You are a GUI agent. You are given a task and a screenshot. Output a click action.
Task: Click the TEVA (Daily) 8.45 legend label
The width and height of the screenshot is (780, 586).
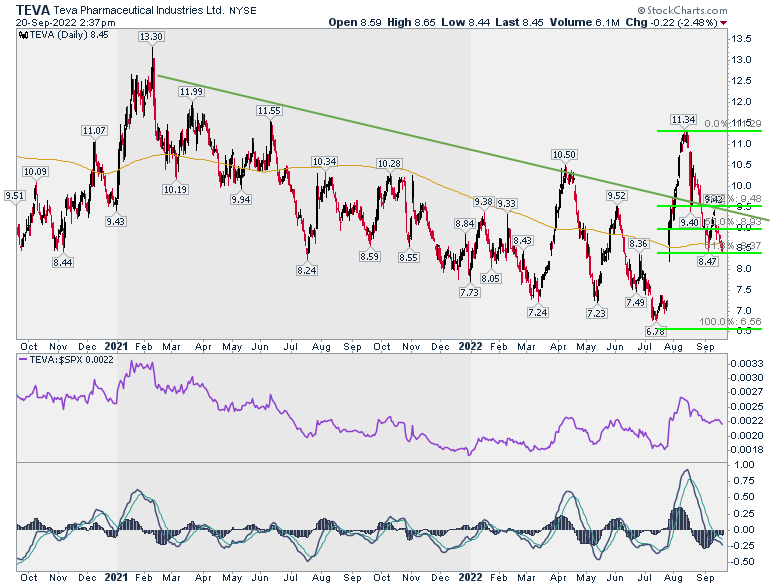(x=69, y=35)
